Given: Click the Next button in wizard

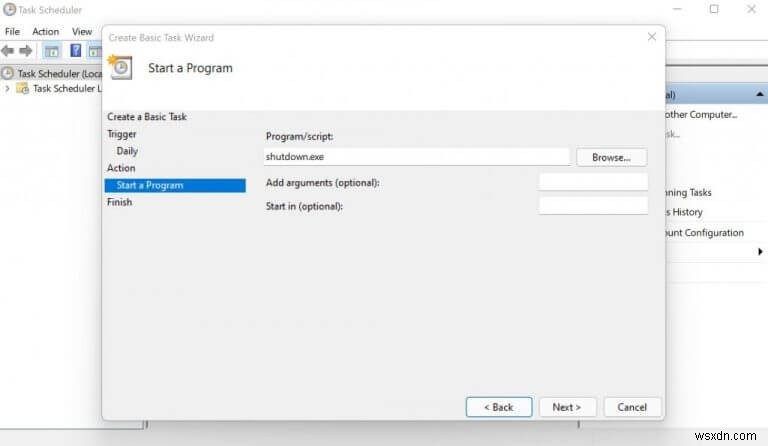Looking at the screenshot, I should (567, 407).
